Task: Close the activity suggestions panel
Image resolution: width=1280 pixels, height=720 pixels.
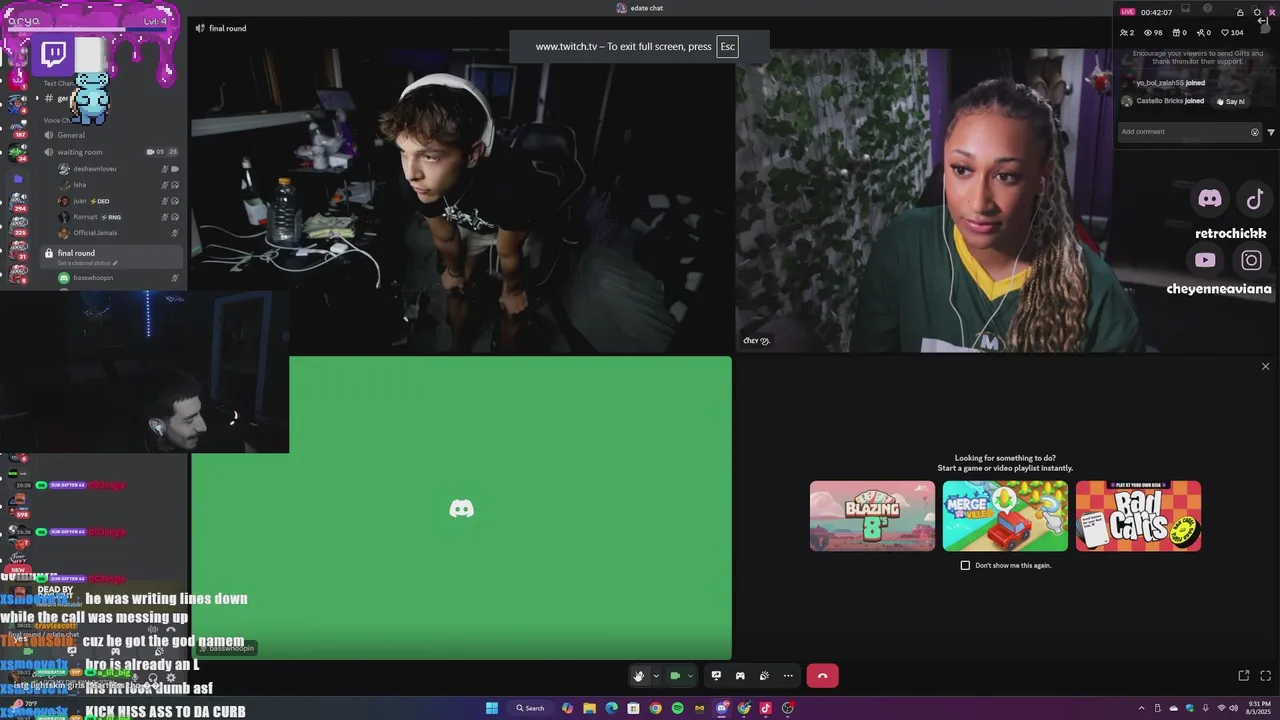Action: [x=1265, y=366]
